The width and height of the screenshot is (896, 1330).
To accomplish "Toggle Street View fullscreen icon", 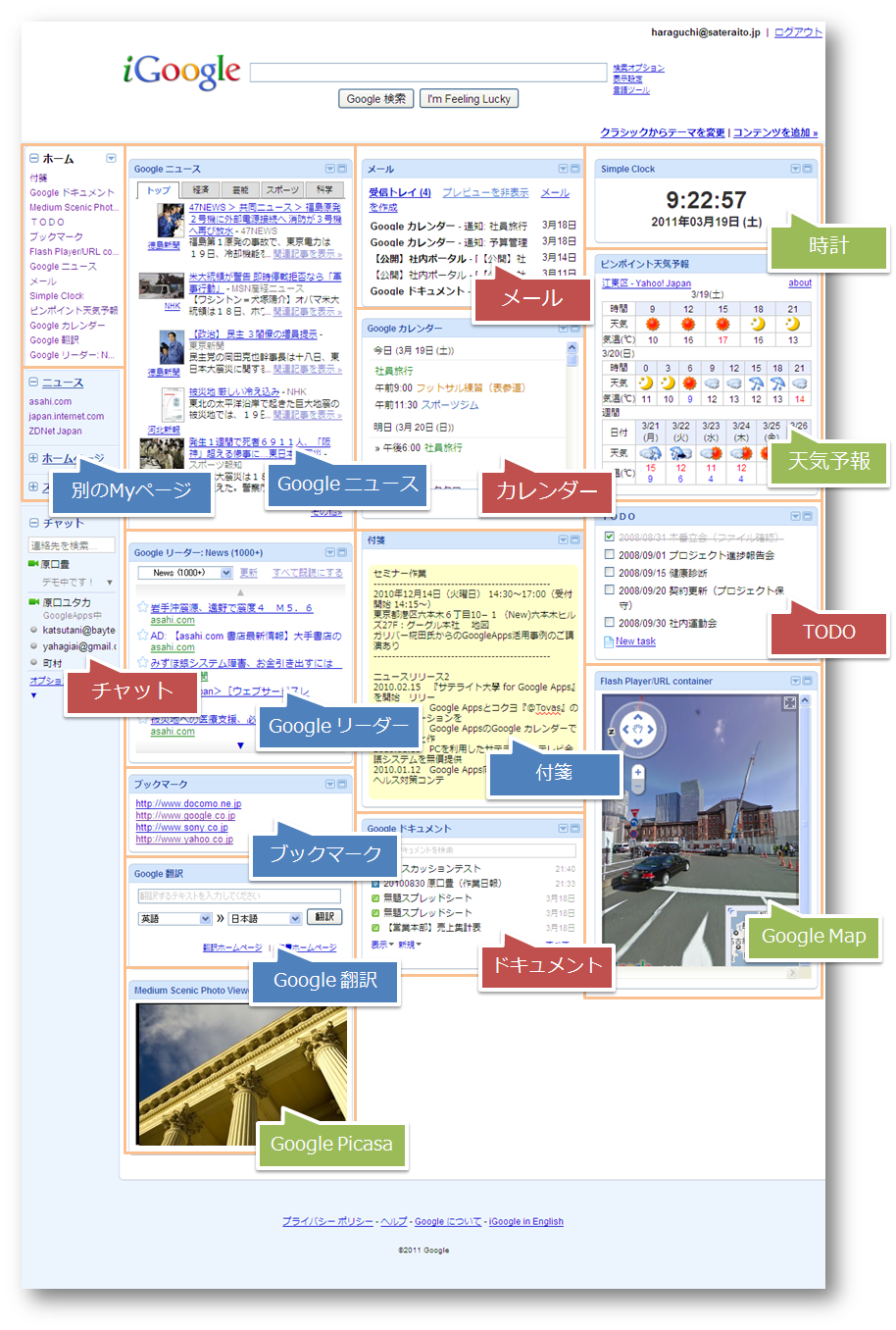I will [x=789, y=703].
